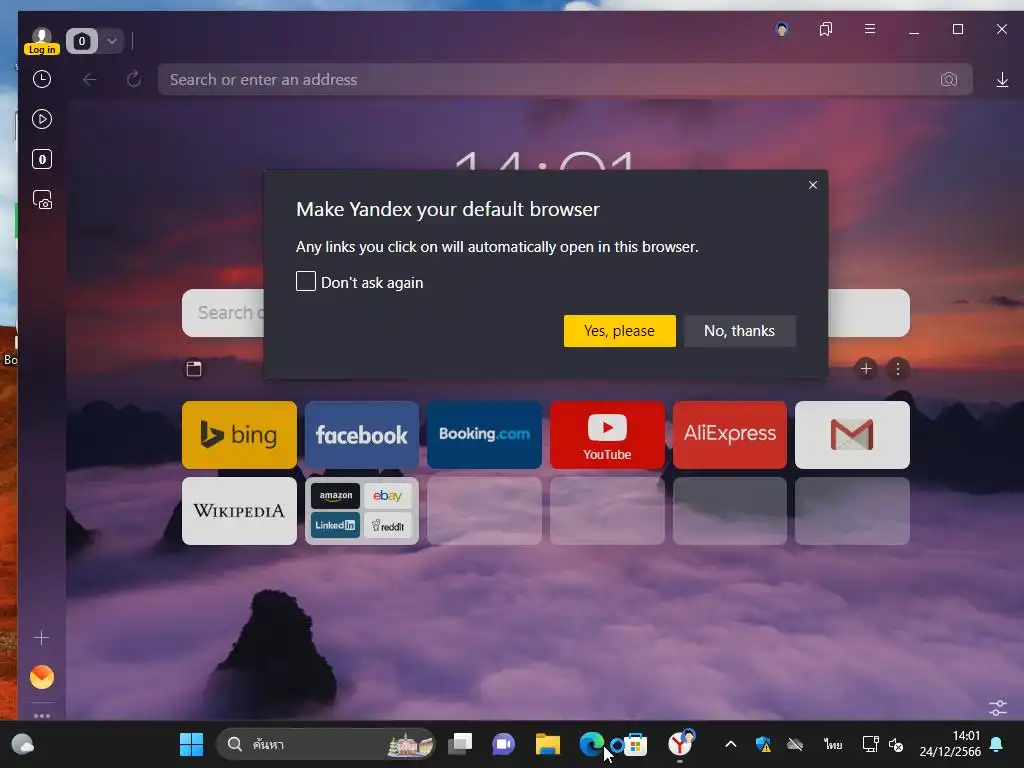Click the Log in profile icon

pyautogui.click(x=42, y=40)
